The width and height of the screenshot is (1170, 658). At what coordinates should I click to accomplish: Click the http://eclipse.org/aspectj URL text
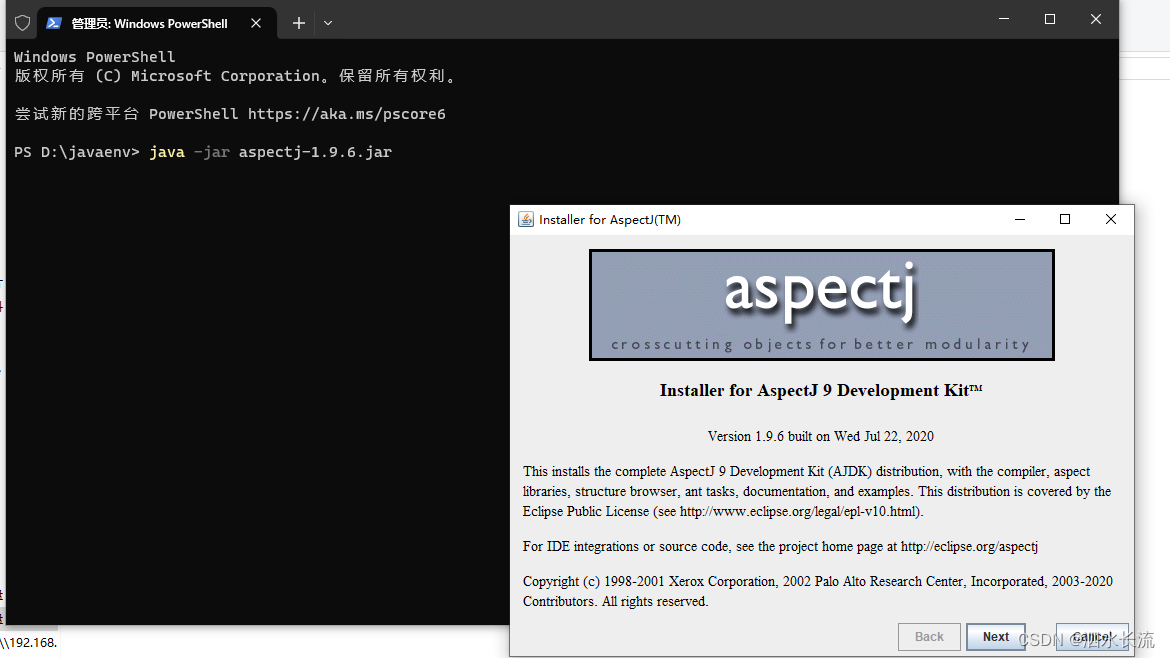tap(969, 547)
